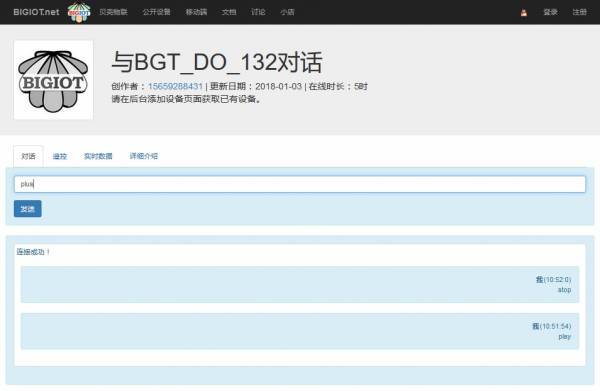Click the stop message bubble
The image size is (600, 391).
coord(300,285)
